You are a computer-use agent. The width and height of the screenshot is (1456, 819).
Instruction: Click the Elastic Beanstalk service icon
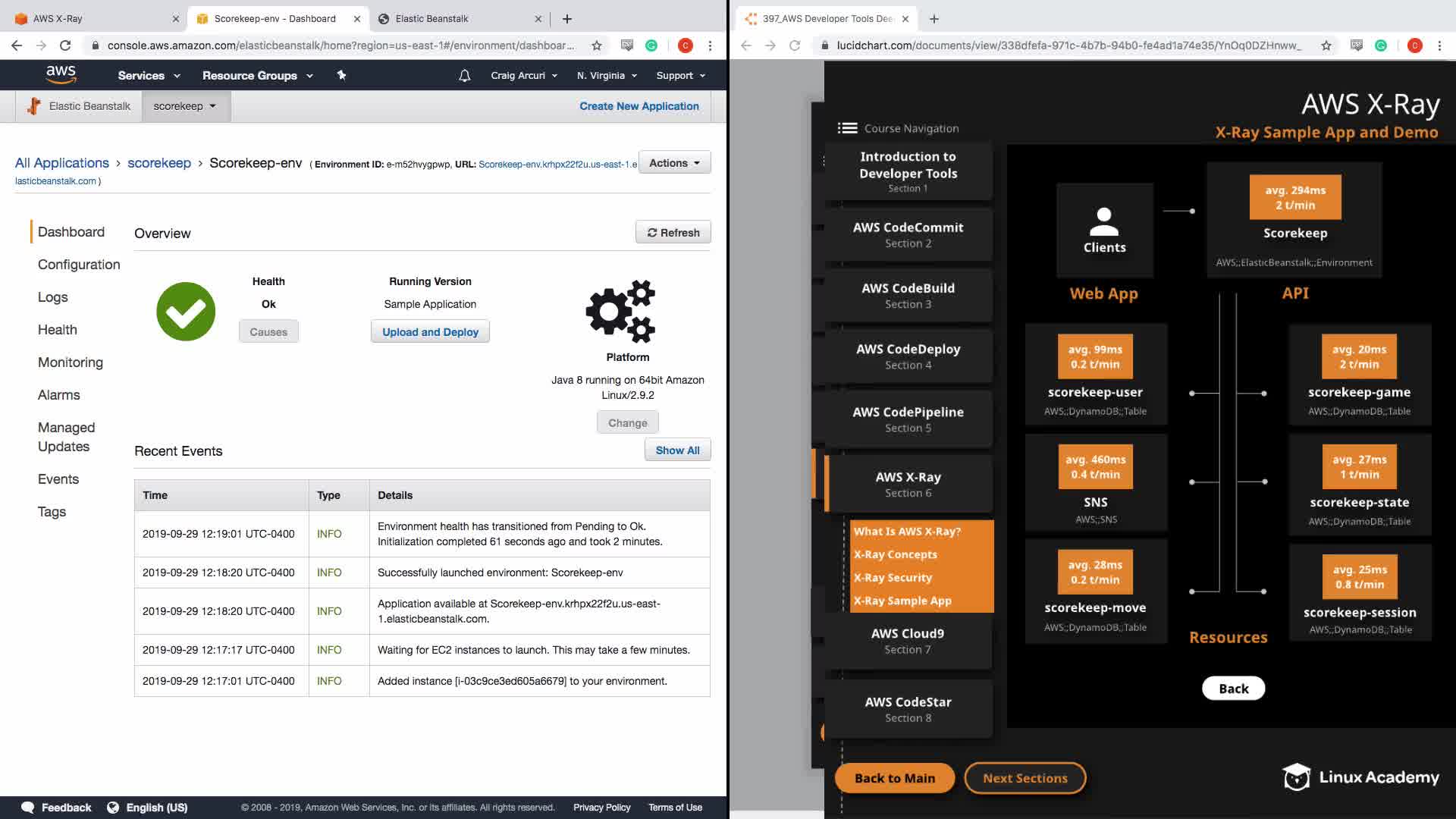point(33,106)
